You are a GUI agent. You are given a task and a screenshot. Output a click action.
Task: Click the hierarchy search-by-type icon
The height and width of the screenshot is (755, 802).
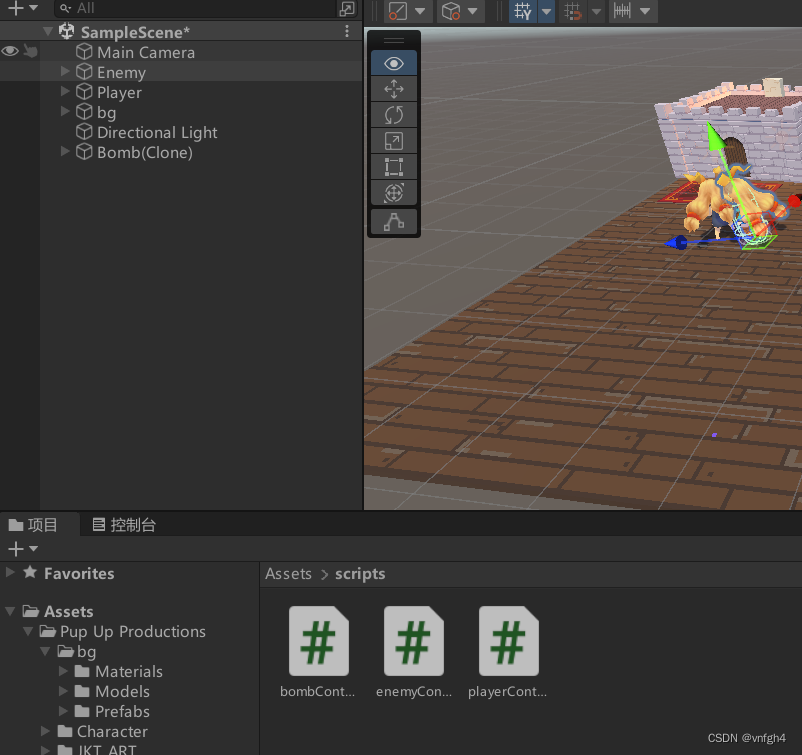[347, 8]
